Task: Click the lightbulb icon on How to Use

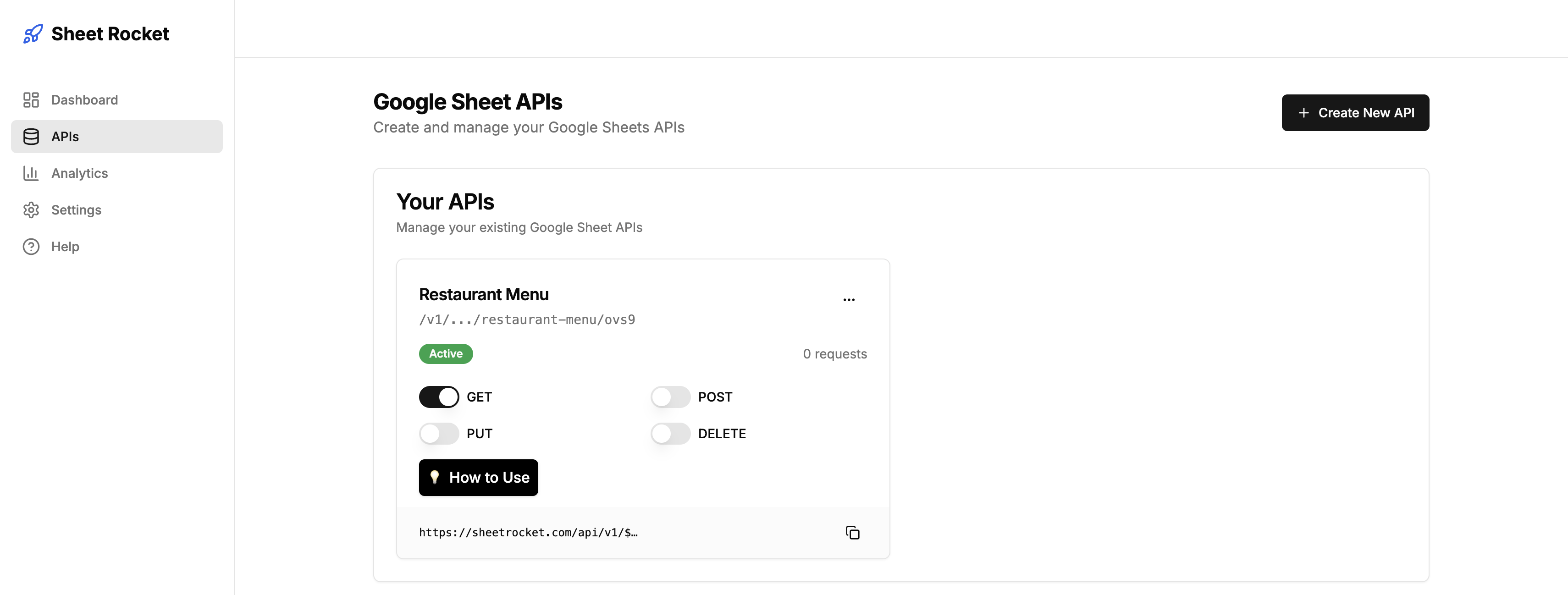Action: click(x=434, y=478)
